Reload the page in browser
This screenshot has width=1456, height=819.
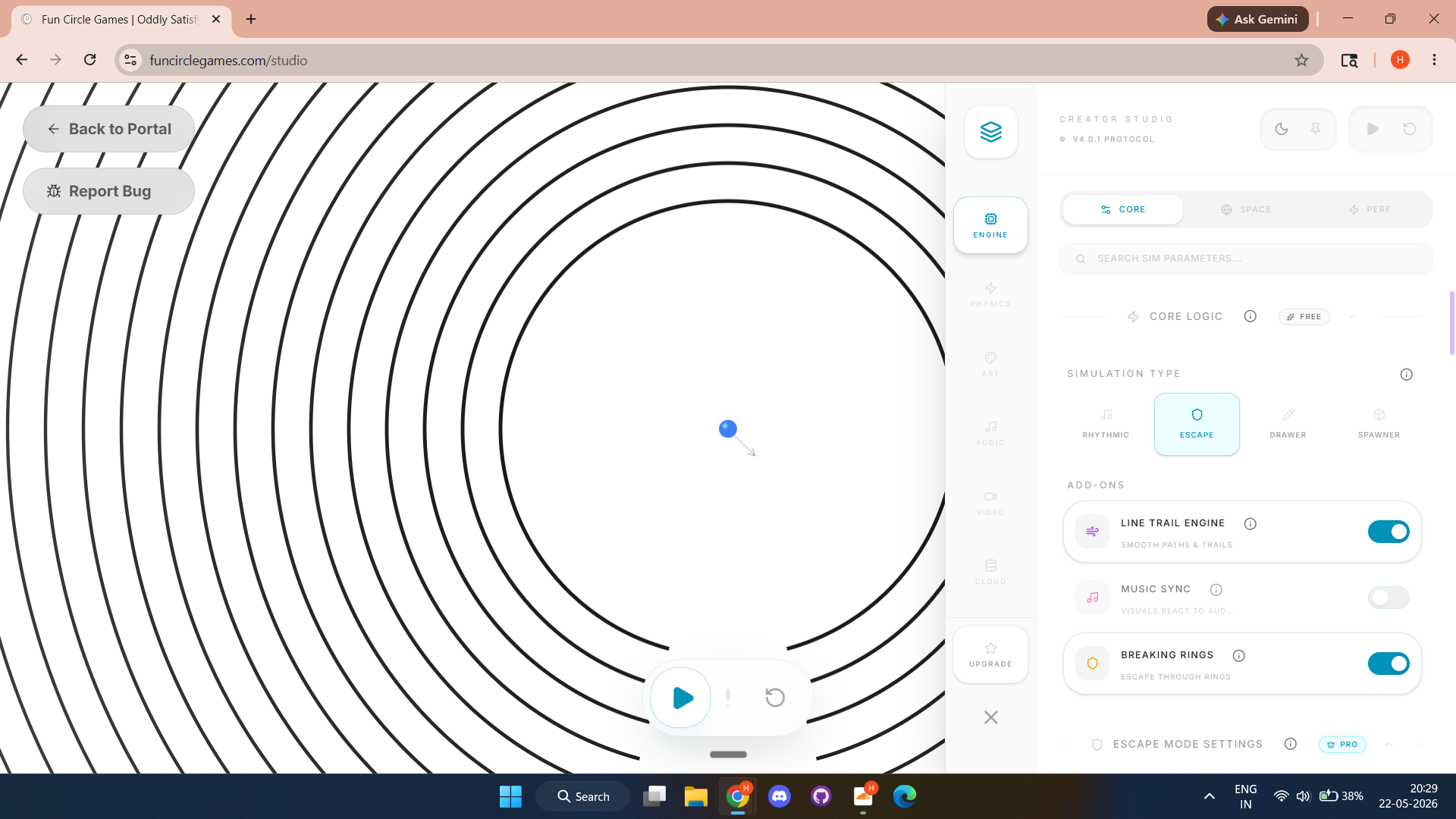tap(89, 60)
